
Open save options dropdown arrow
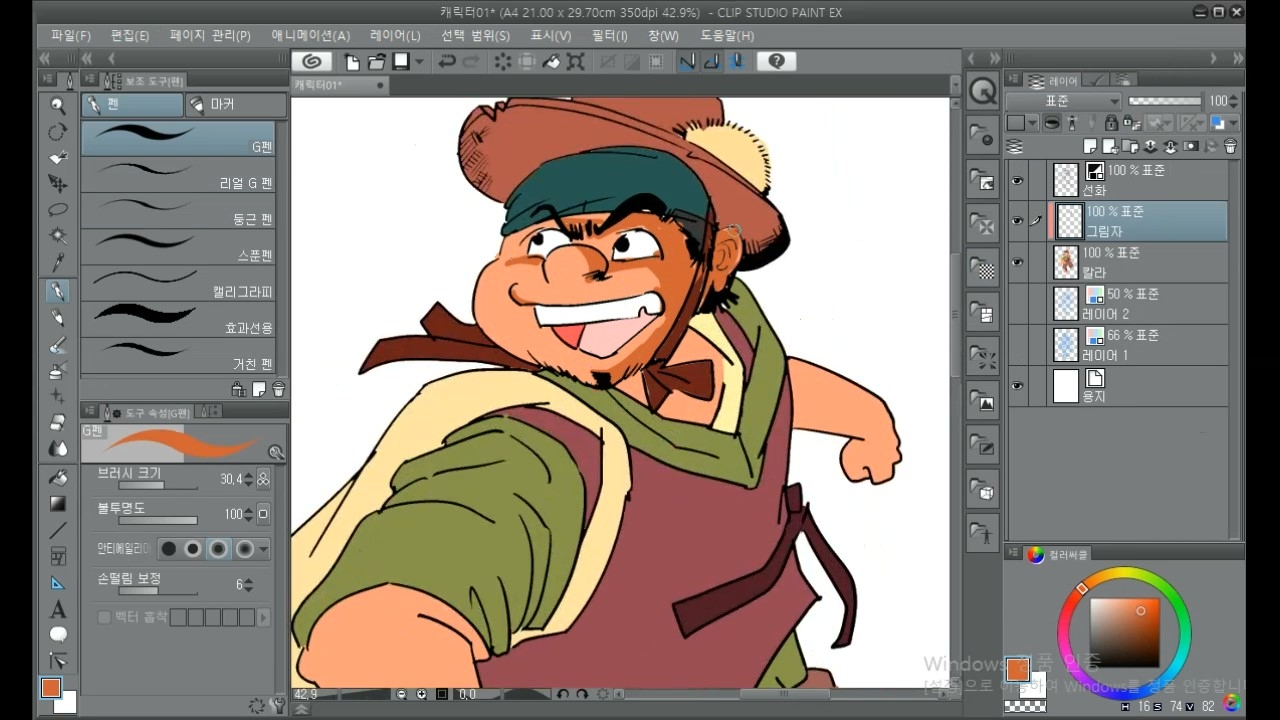point(420,62)
